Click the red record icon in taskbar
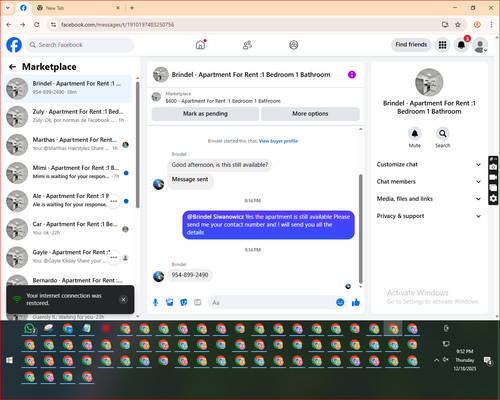 point(106,329)
